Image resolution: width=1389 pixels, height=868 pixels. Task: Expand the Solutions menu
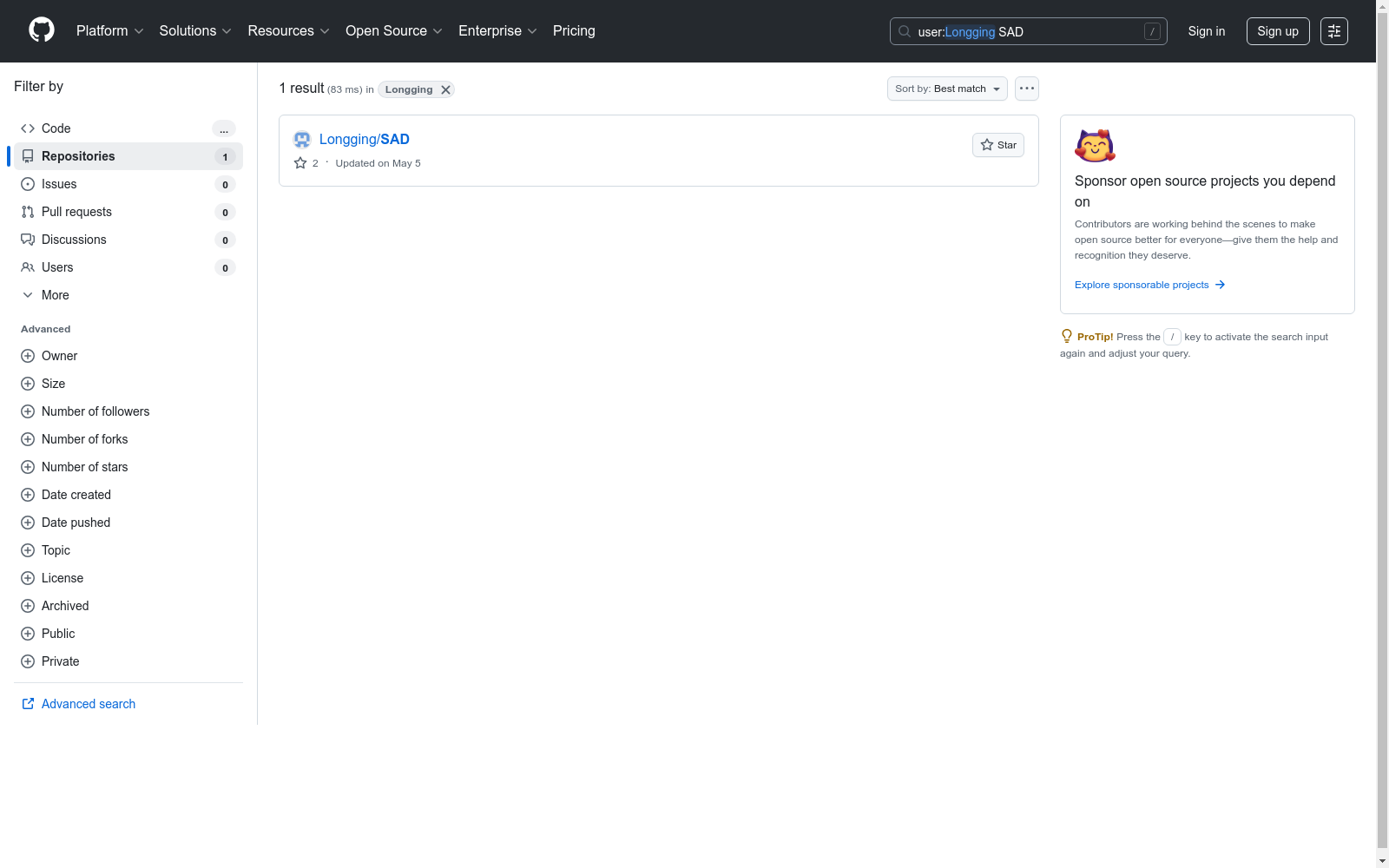[x=195, y=31]
